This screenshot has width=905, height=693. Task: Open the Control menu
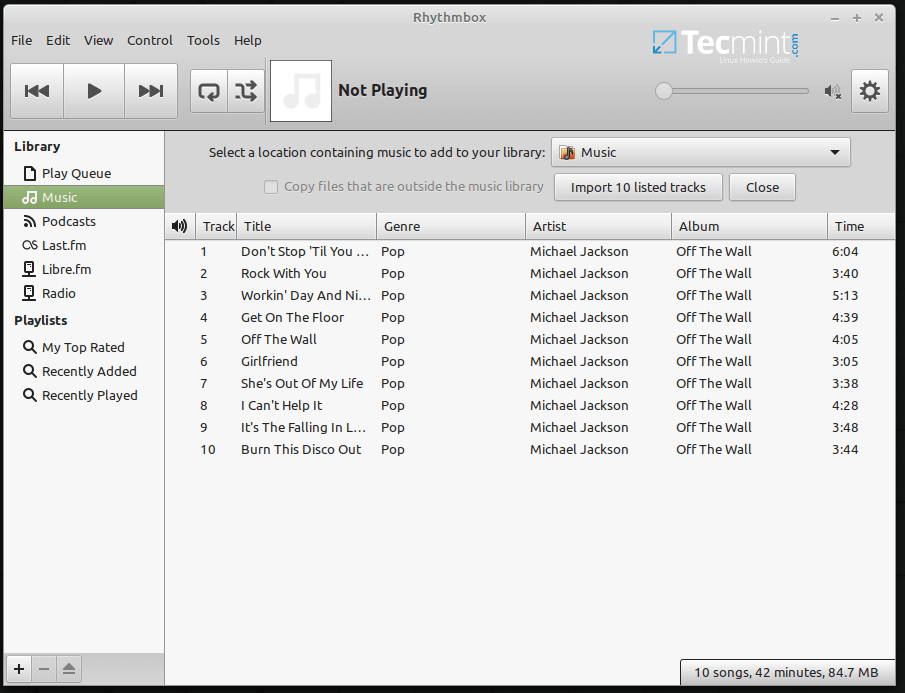point(149,40)
